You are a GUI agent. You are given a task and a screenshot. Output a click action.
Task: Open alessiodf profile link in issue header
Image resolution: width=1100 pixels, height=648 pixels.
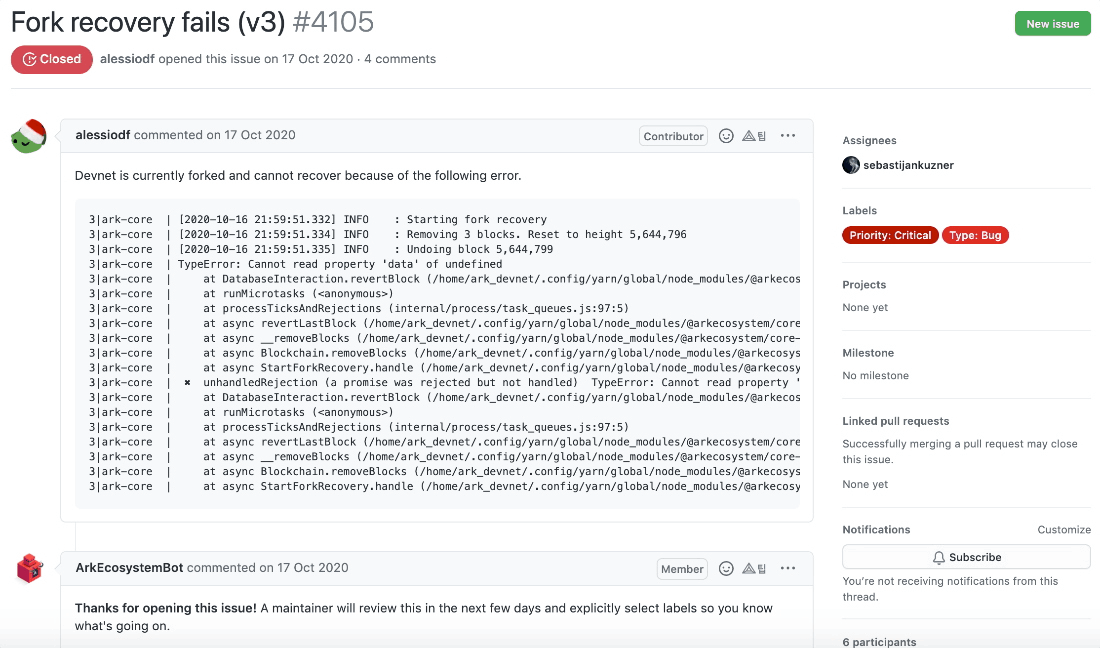coord(127,59)
